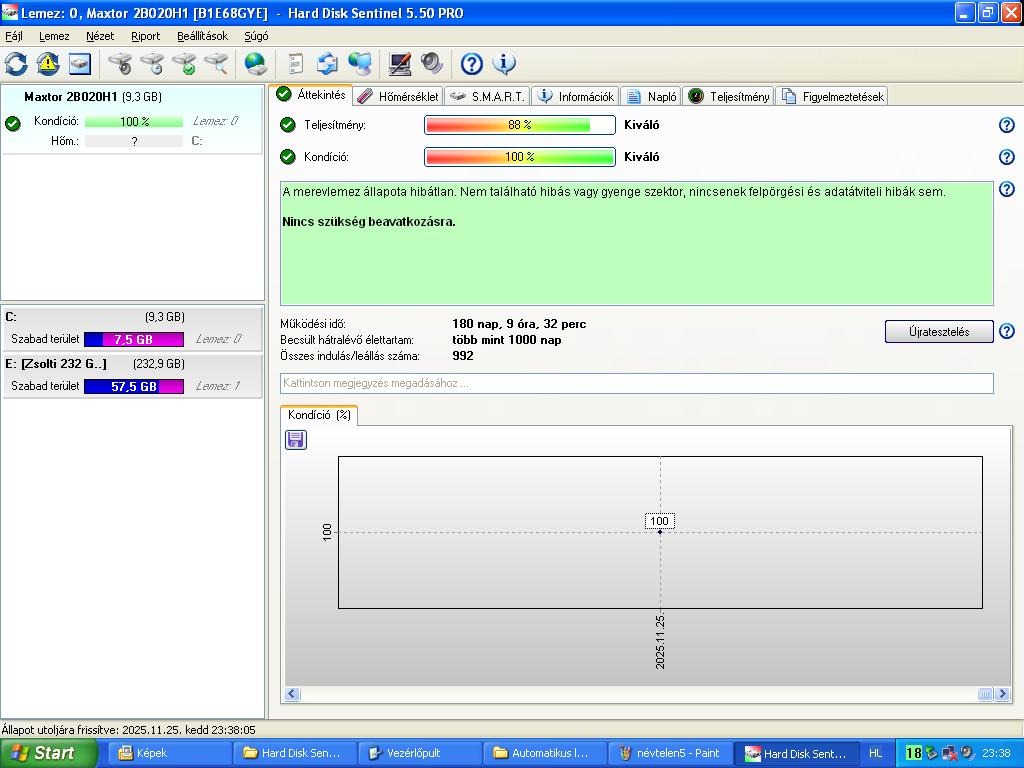
Task: Click green check icon beside Maxtor Kondíció
Action: [x=12, y=123]
